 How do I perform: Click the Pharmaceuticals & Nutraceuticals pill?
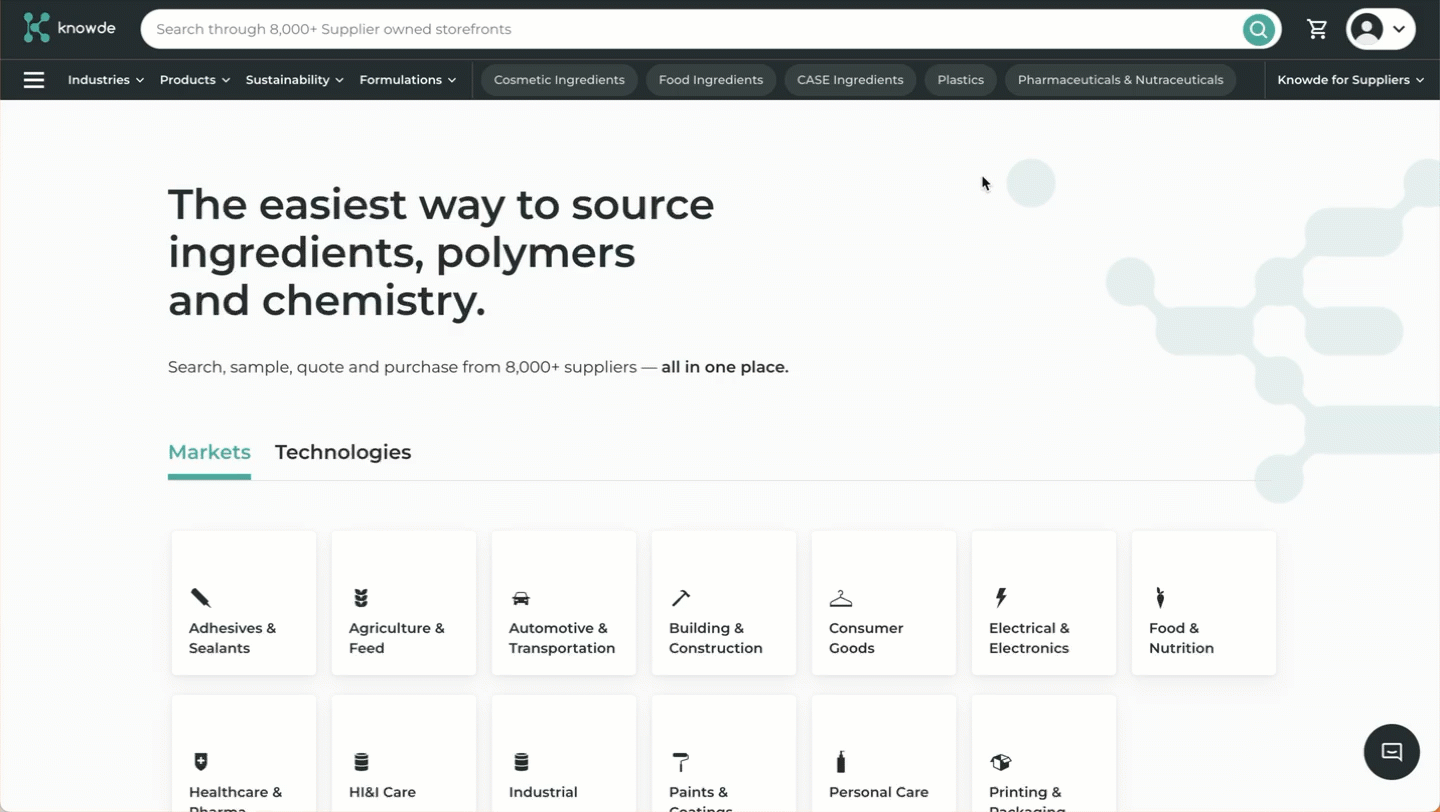[x=1120, y=80]
